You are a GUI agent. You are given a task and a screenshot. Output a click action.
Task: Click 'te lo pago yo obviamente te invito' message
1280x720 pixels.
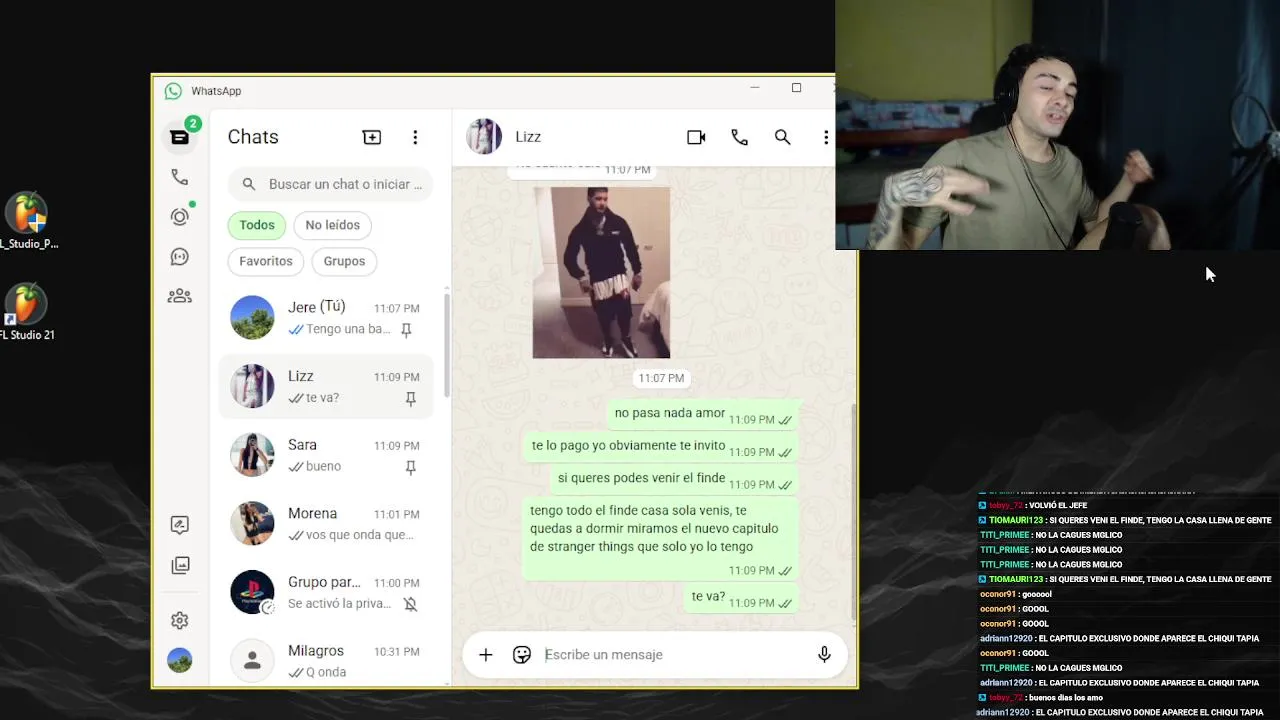660,447
